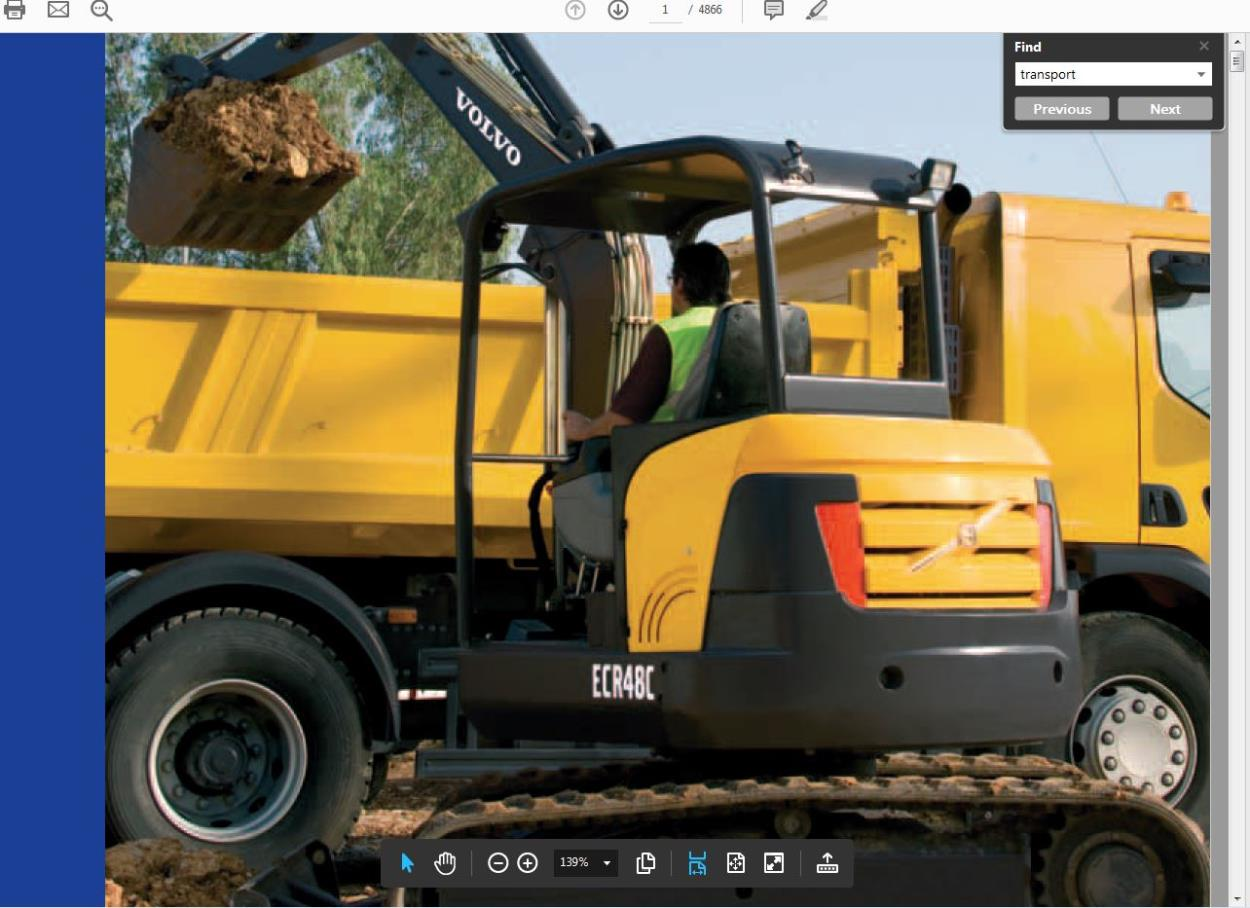Select the highlighter pen tool

click(817, 10)
